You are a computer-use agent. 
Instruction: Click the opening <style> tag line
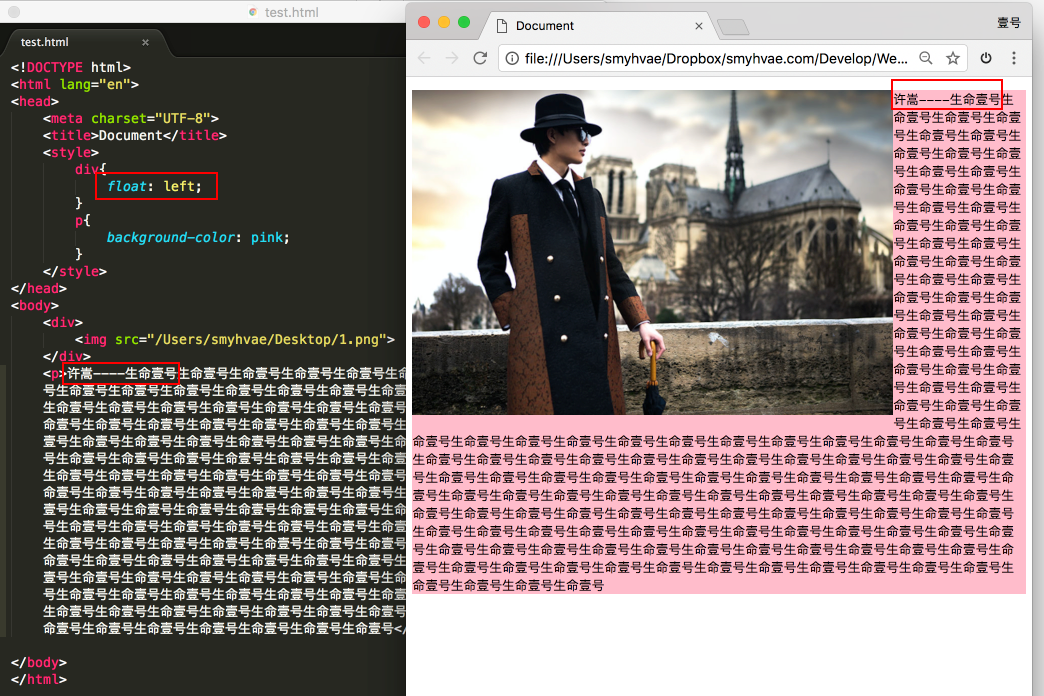coord(71,153)
